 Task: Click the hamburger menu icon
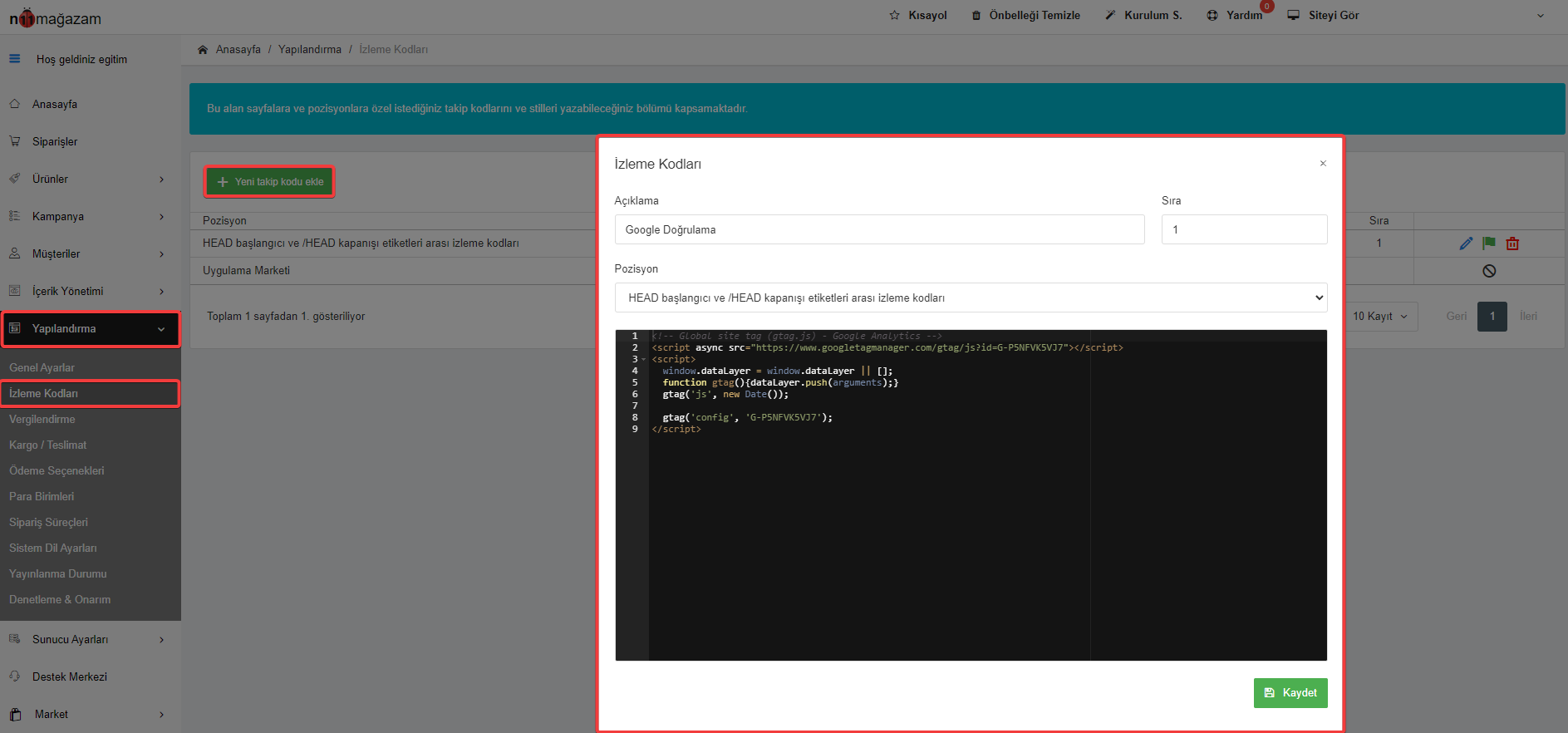point(14,59)
